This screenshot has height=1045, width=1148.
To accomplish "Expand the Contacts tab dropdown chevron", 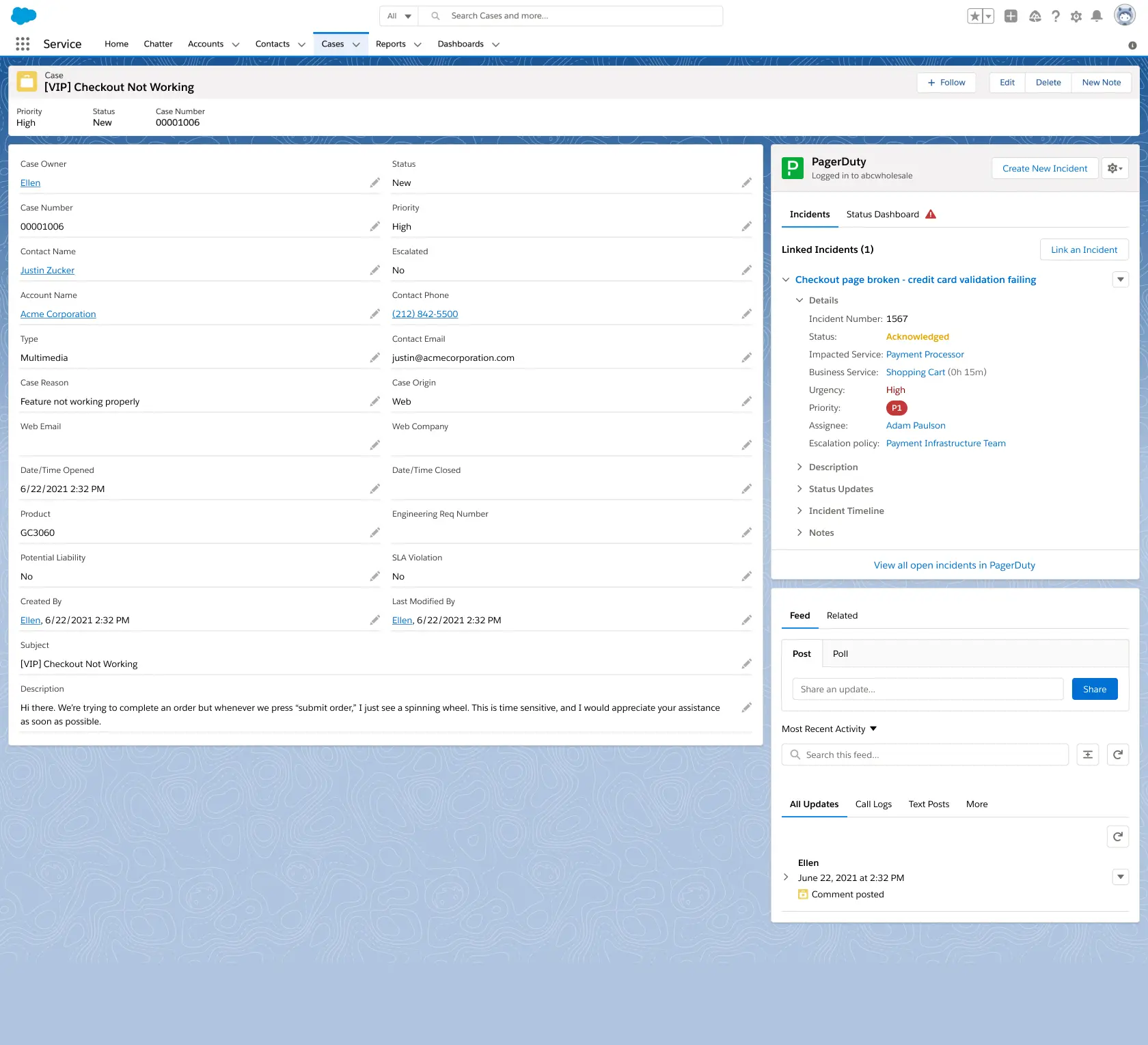I will [301, 44].
